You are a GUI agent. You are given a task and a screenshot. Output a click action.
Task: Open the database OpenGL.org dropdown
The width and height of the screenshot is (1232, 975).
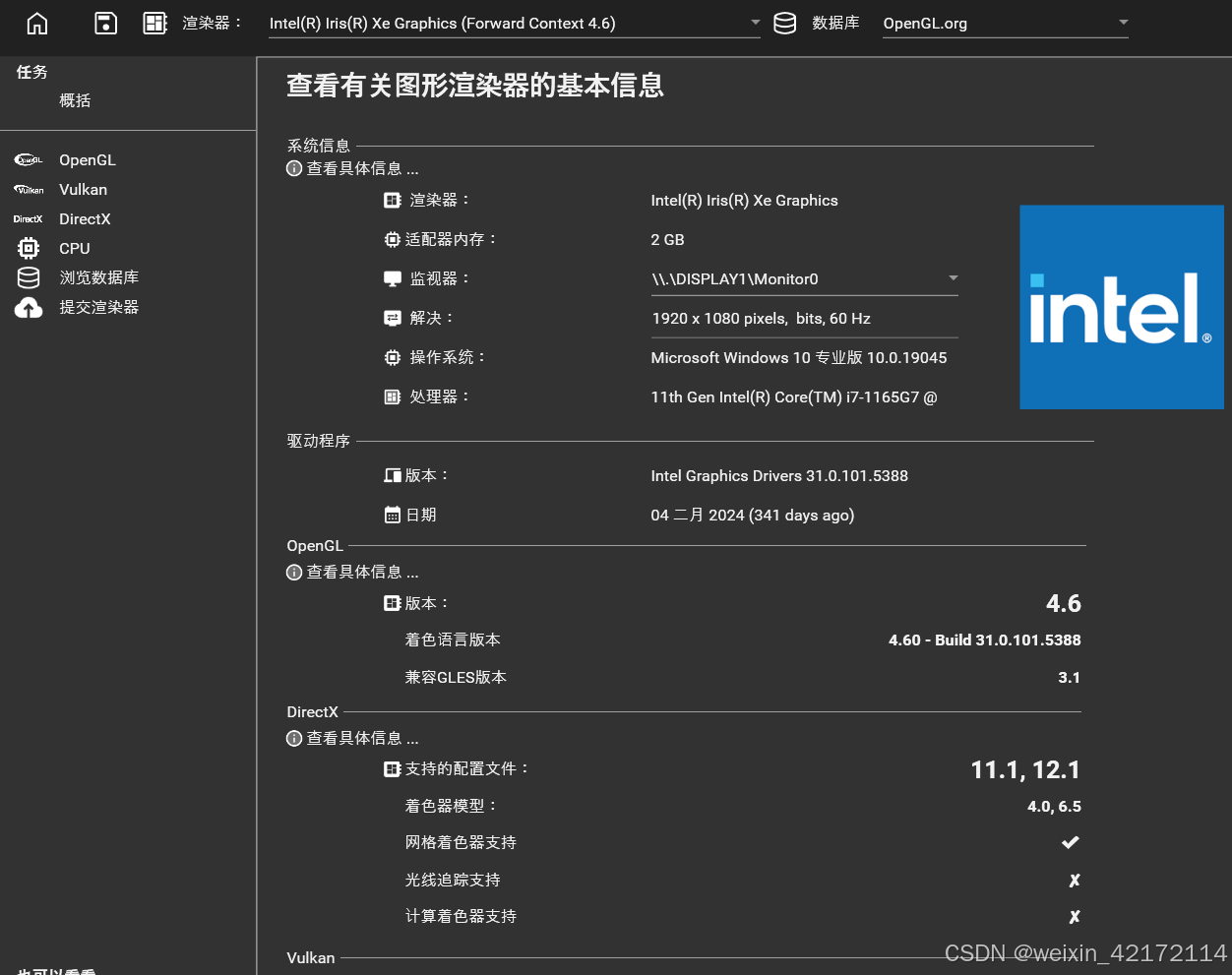[x=1005, y=24]
